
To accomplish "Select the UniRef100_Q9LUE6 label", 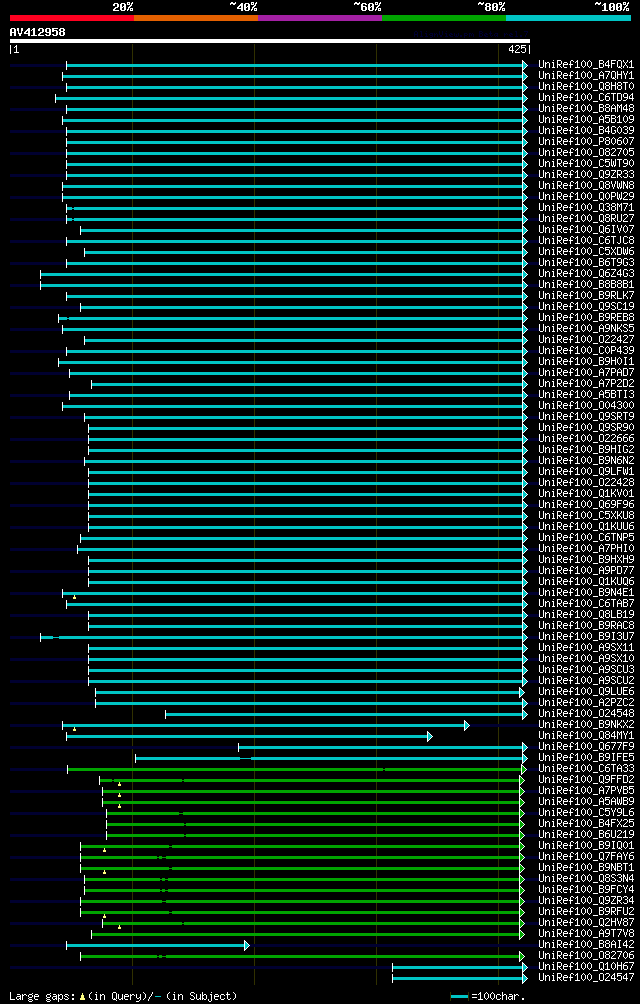I will 586,692.
